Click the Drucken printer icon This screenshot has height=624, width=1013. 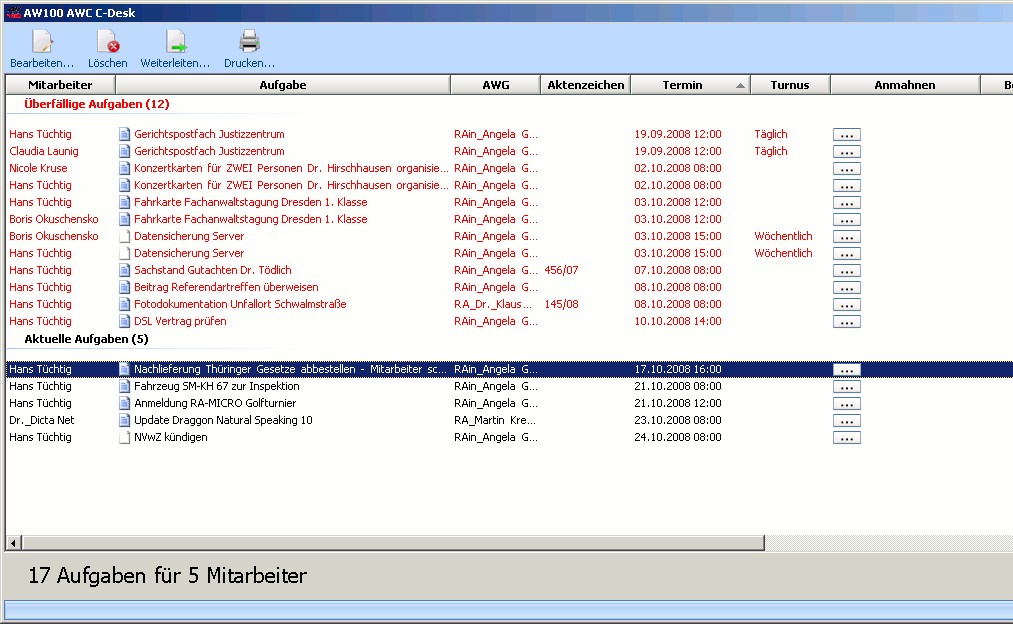(x=249, y=42)
